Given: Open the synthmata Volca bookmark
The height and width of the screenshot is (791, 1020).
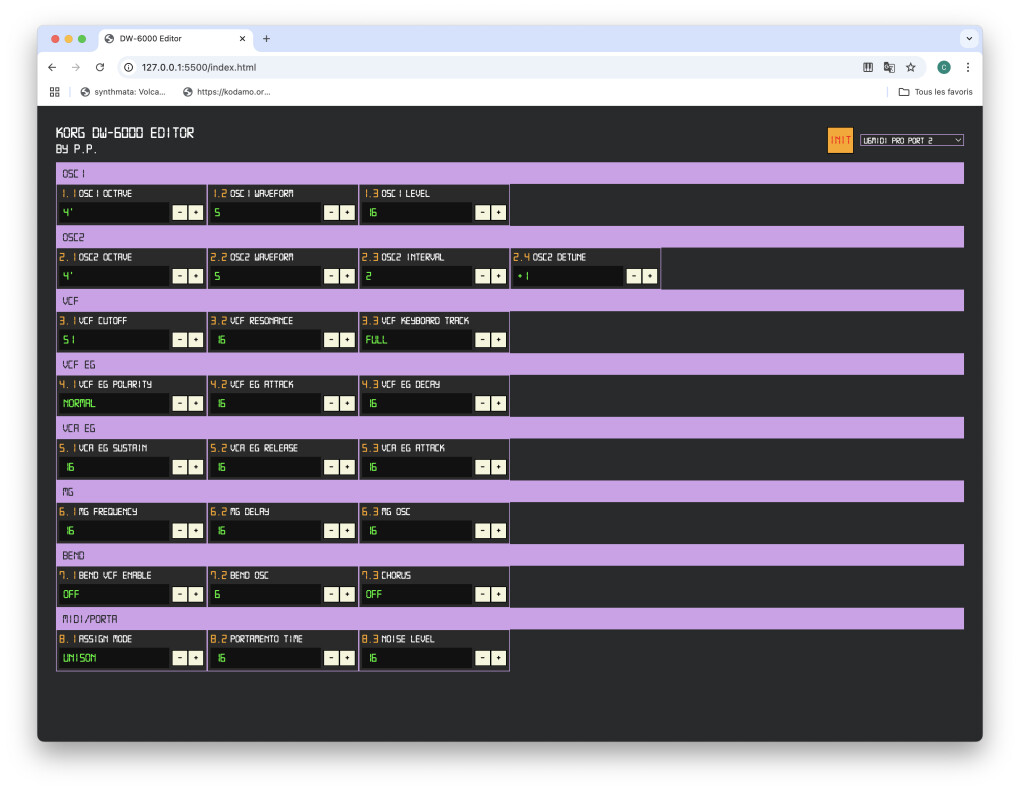Looking at the screenshot, I should (123, 92).
